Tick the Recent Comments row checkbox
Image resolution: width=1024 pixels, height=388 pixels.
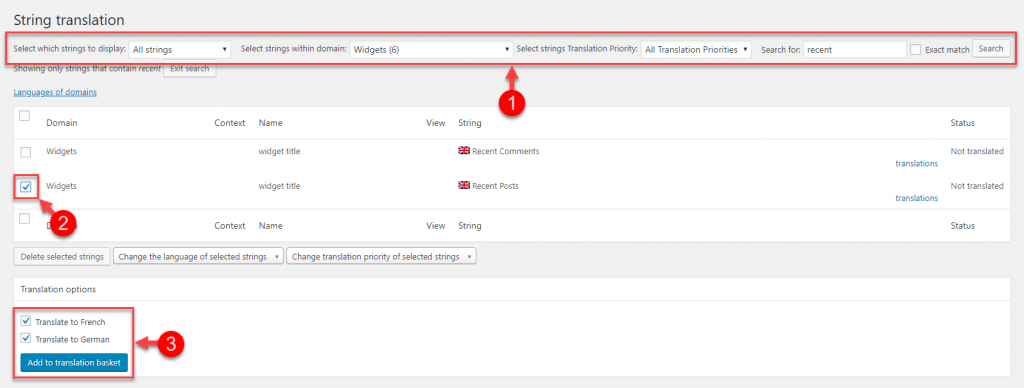[x=25, y=152]
